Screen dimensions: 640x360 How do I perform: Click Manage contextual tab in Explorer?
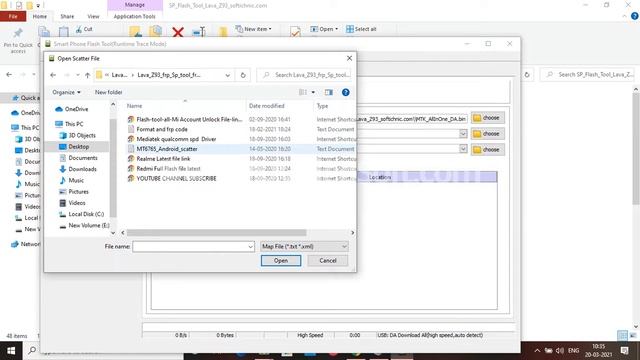pyautogui.click(x=135, y=5)
